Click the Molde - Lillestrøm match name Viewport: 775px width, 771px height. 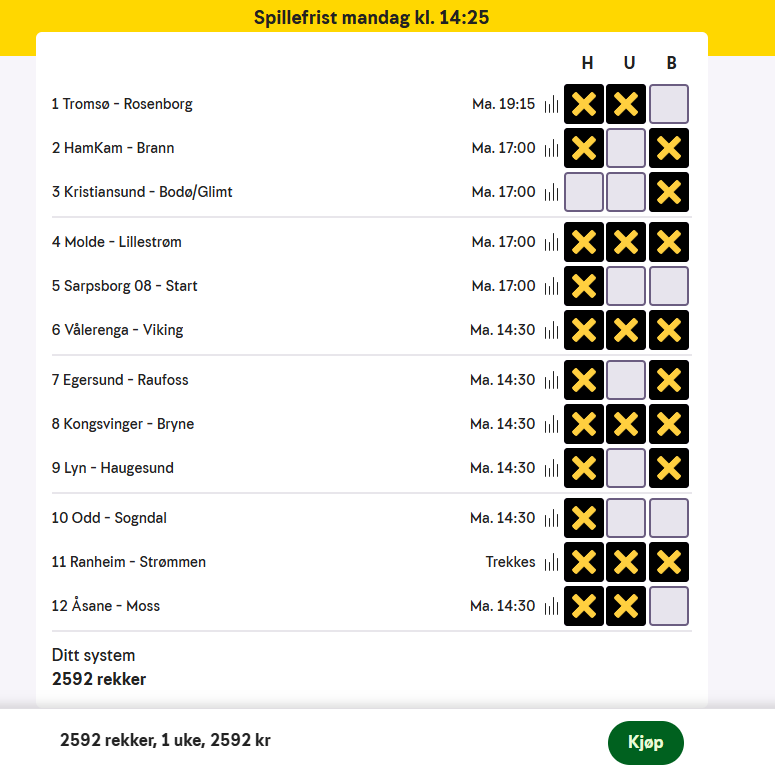pos(123,242)
